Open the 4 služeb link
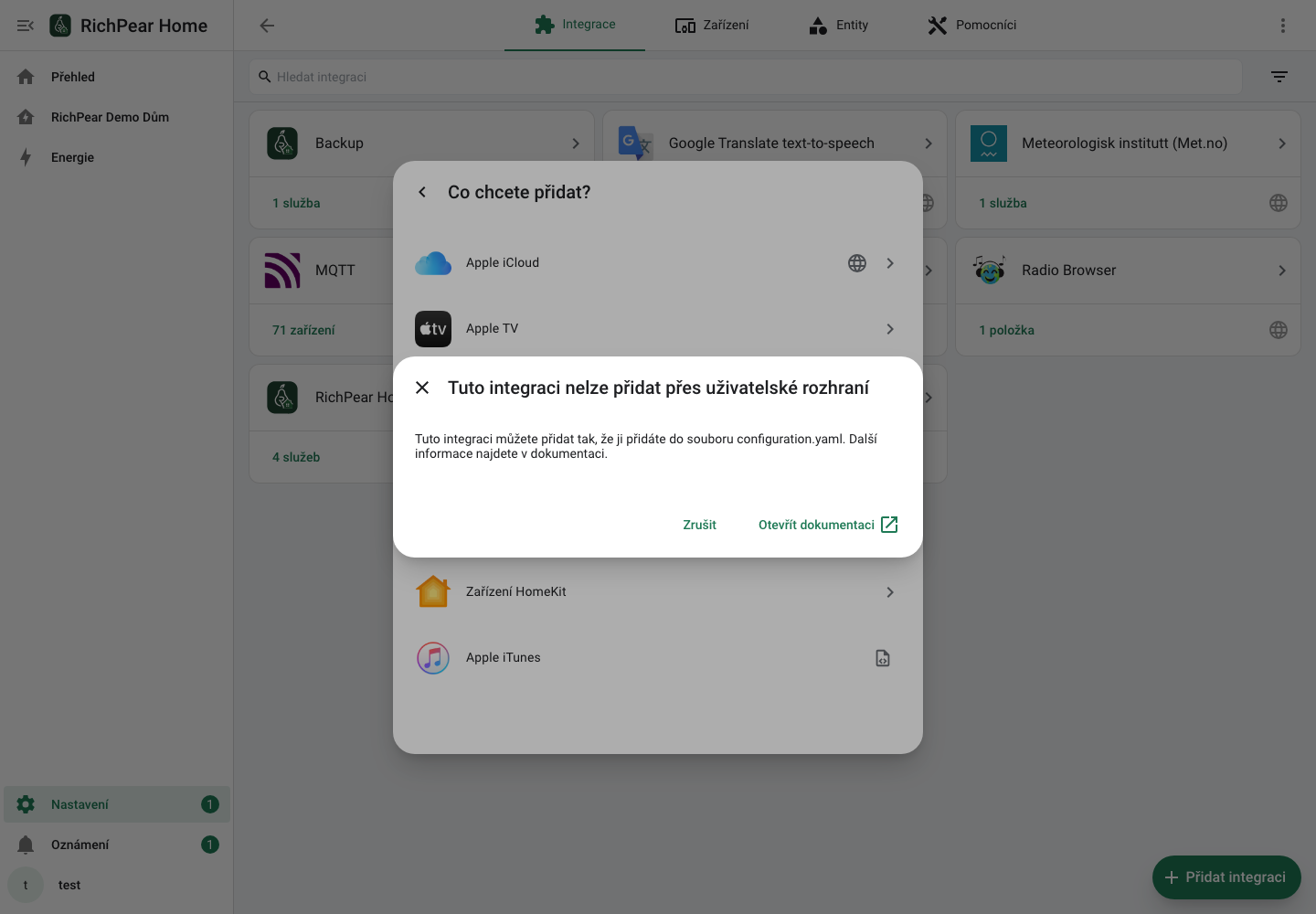The width and height of the screenshot is (1316, 914). click(x=296, y=457)
